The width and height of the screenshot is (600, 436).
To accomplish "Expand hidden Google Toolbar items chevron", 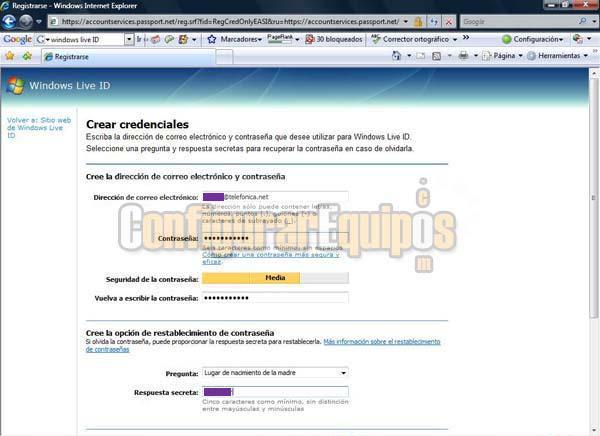I will tap(466, 38).
